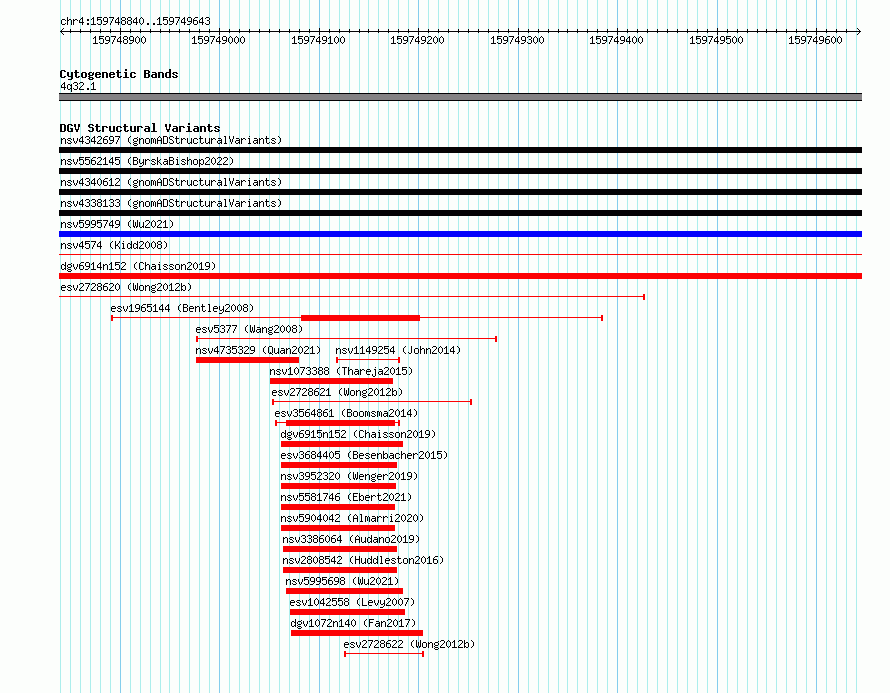Screen dimensions: 890x693
Task: Click ruler position 159749100
Action: coord(318,40)
